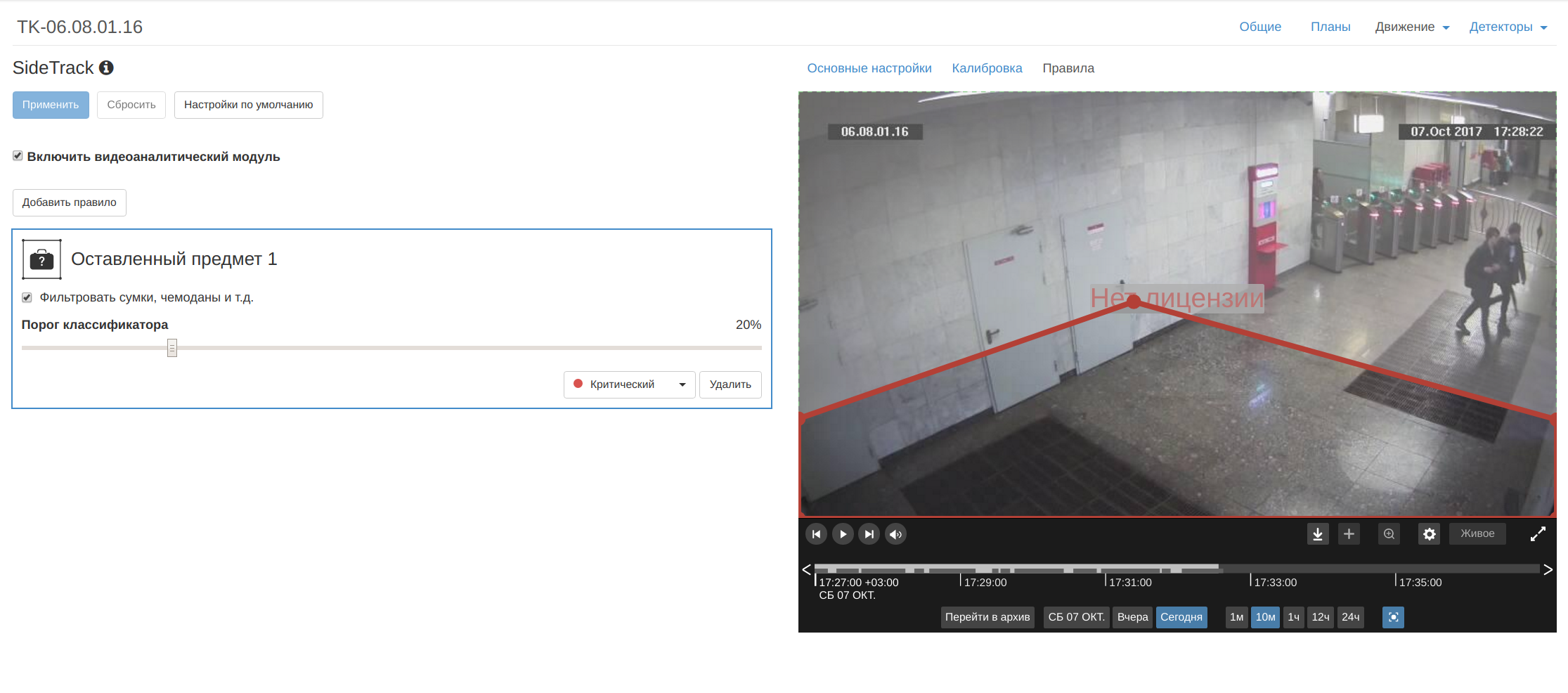
Task: Expand the Движение menu
Action: coord(1412,27)
